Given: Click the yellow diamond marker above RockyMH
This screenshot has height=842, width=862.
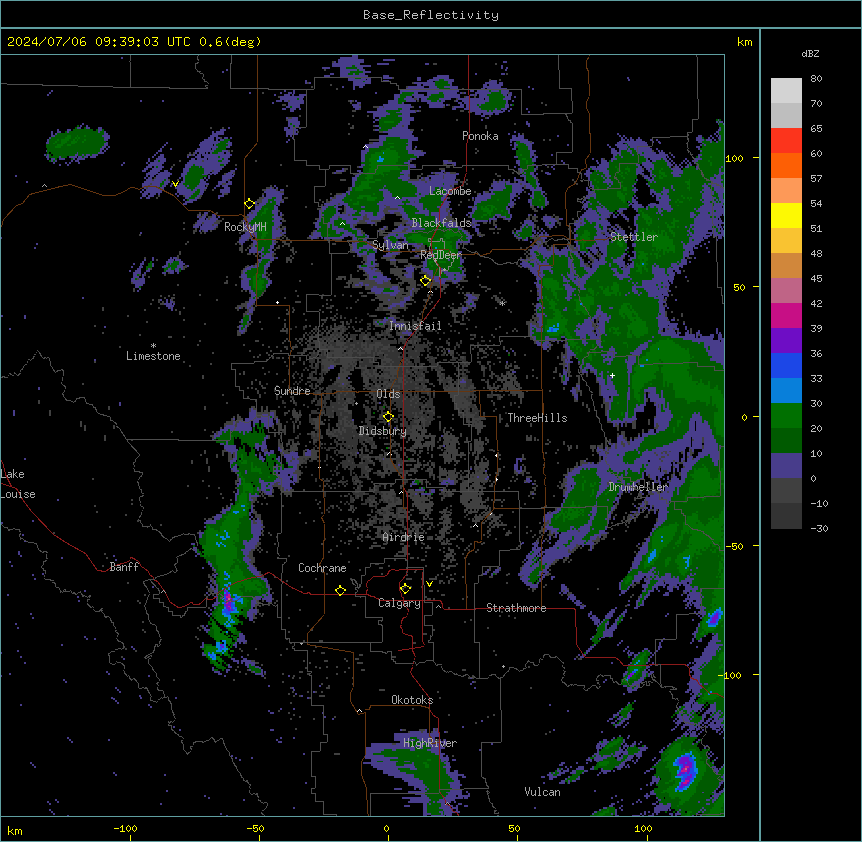Looking at the screenshot, I should 250,204.
